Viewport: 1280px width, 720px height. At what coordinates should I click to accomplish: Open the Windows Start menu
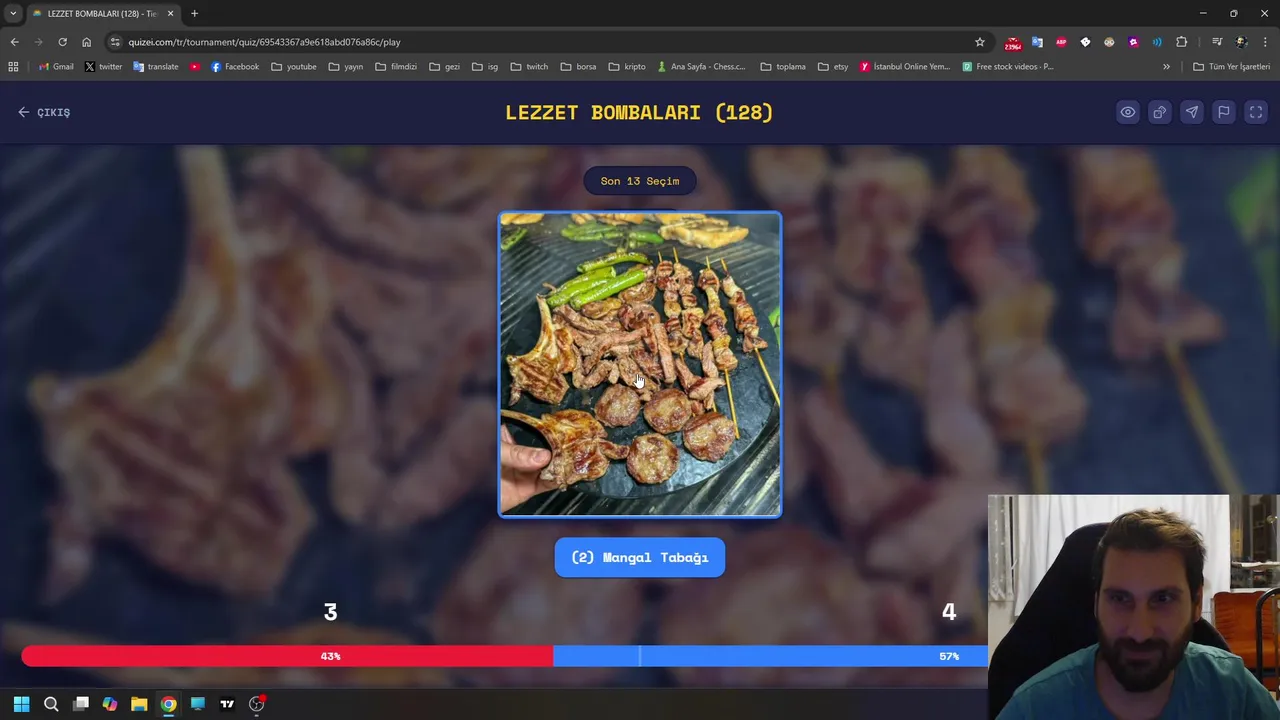coord(21,704)
